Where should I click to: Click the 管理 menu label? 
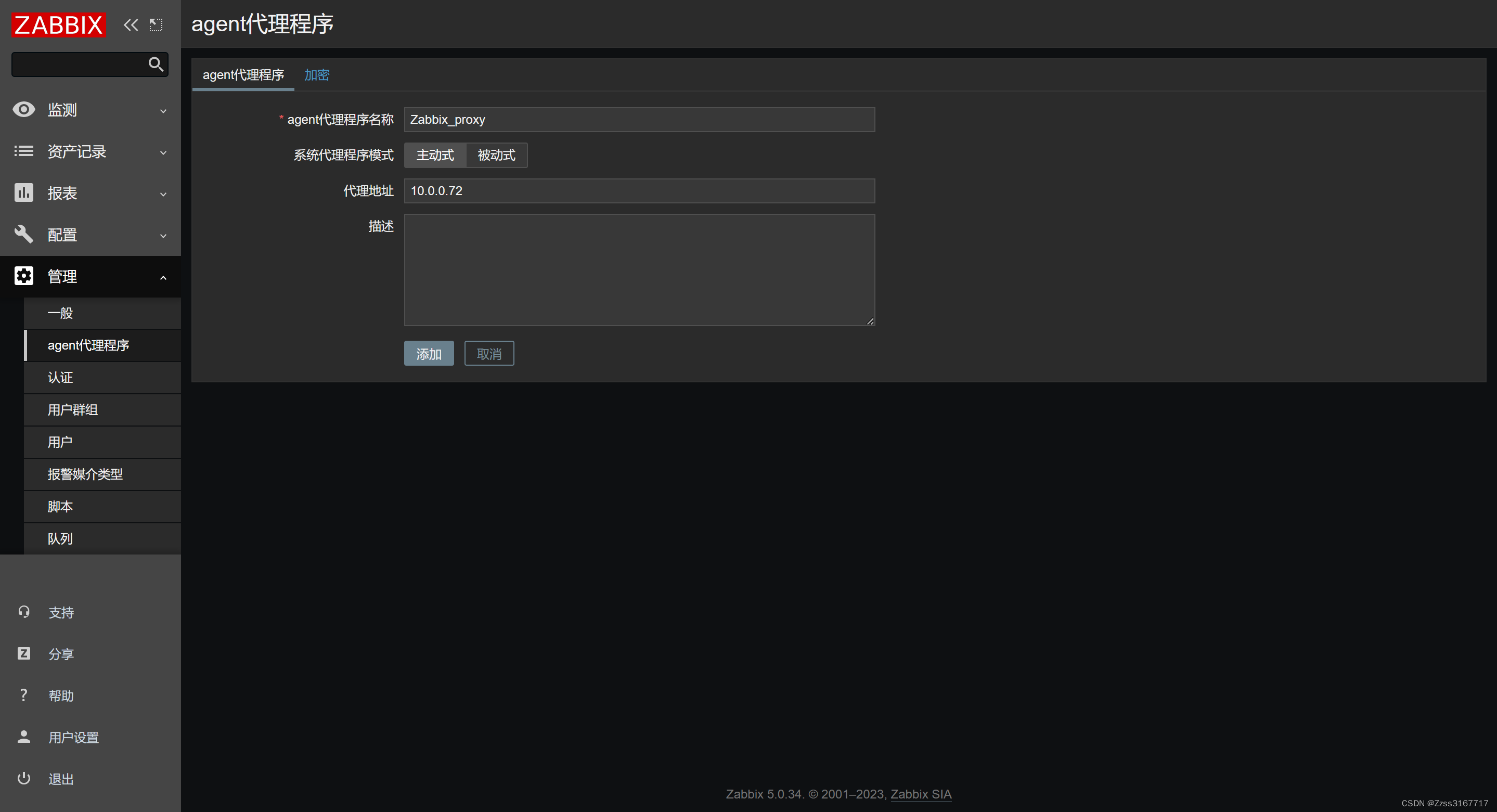pyautogui.click(x=62, y=277)
